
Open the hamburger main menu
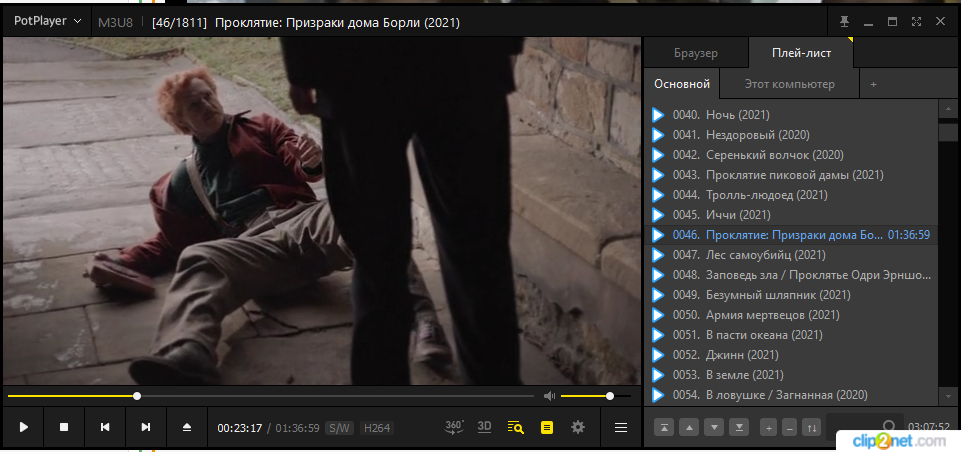(621, 427)
